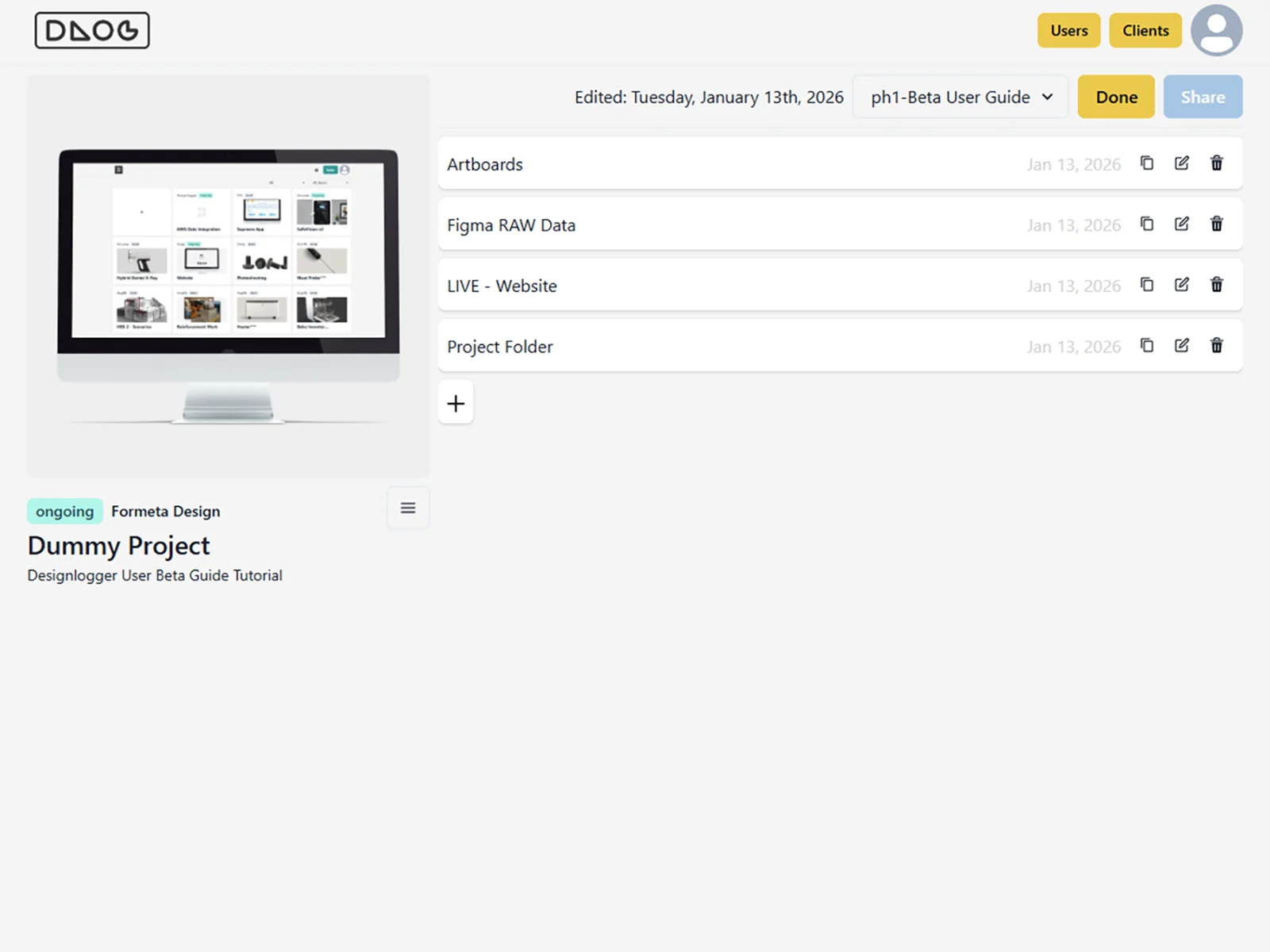The height and width of the screenshot is (952, 1270).
Task: Edit the Artboards entry
Action: 1182,163
